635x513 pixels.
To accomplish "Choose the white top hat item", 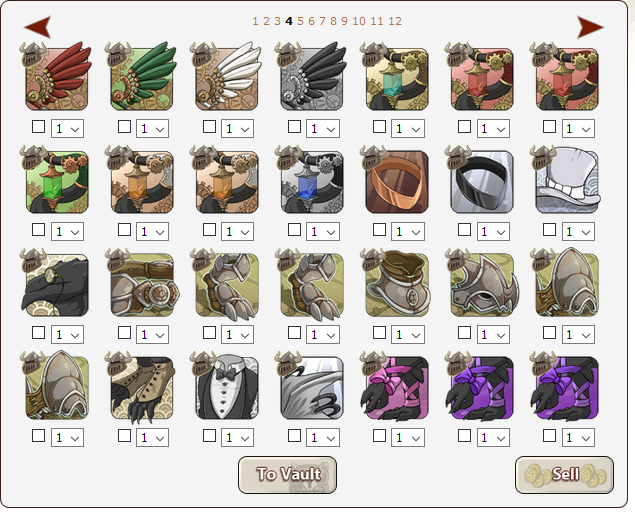I will click(567, 180).
